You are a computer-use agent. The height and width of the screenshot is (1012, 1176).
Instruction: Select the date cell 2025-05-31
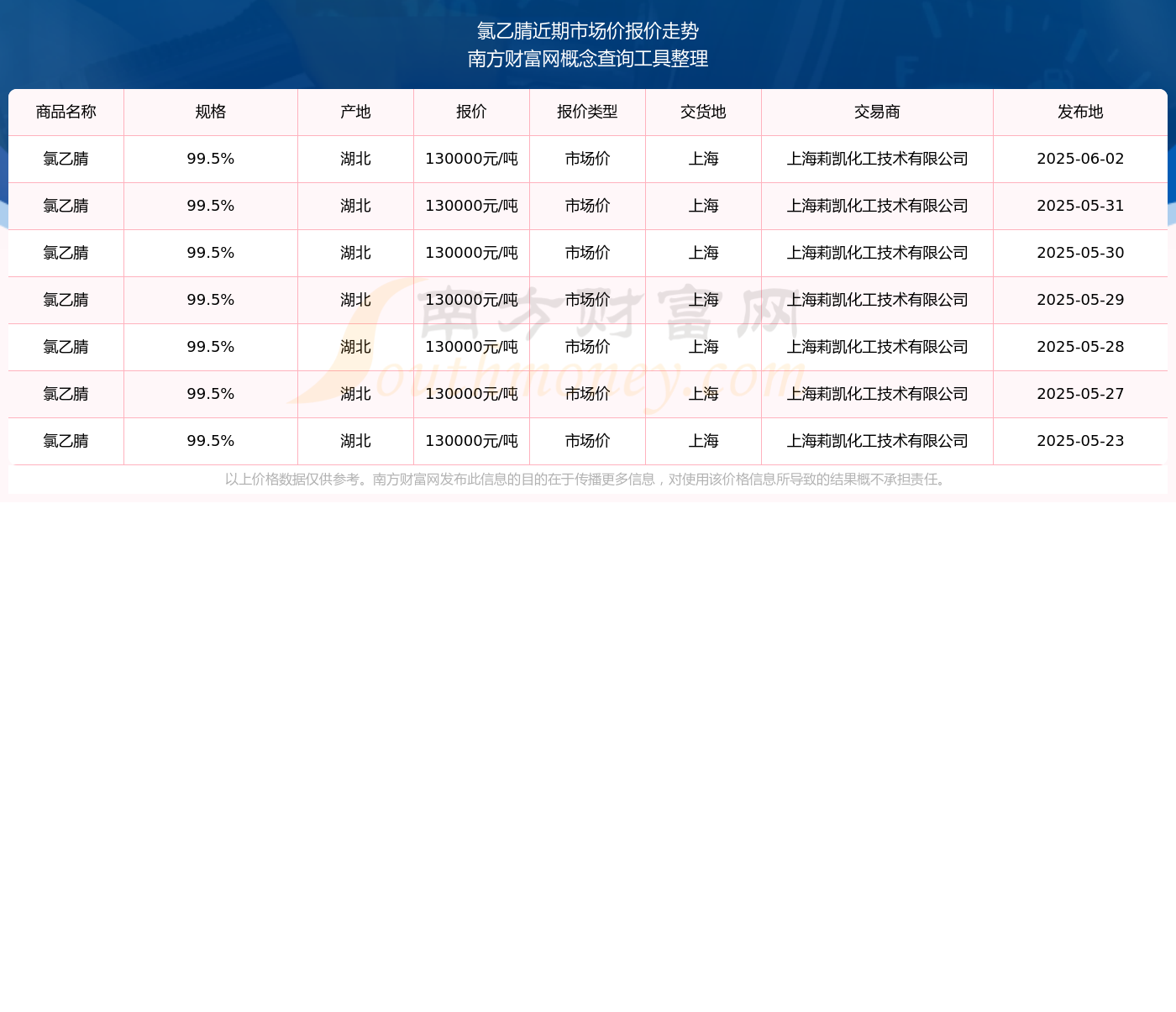[x=1080, y=206]
